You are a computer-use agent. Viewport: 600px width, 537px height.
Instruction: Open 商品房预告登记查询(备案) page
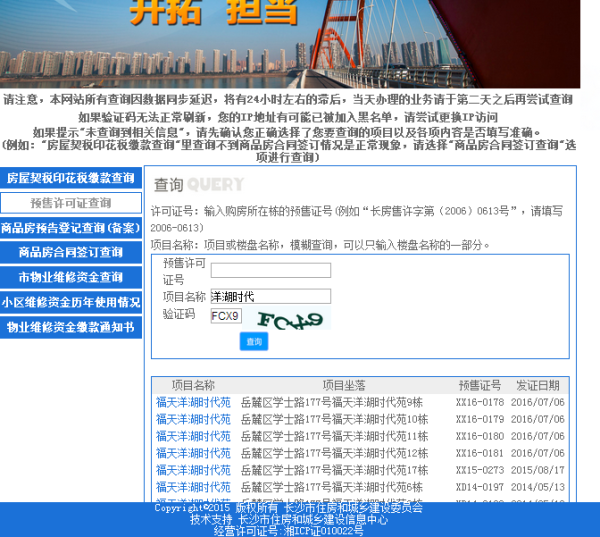pos(71,228)
